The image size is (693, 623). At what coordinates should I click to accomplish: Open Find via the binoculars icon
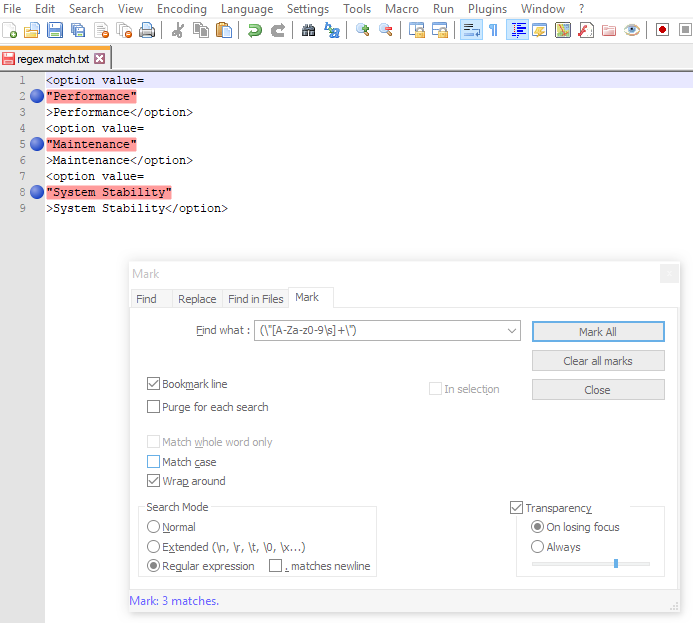tap(309, 30)
